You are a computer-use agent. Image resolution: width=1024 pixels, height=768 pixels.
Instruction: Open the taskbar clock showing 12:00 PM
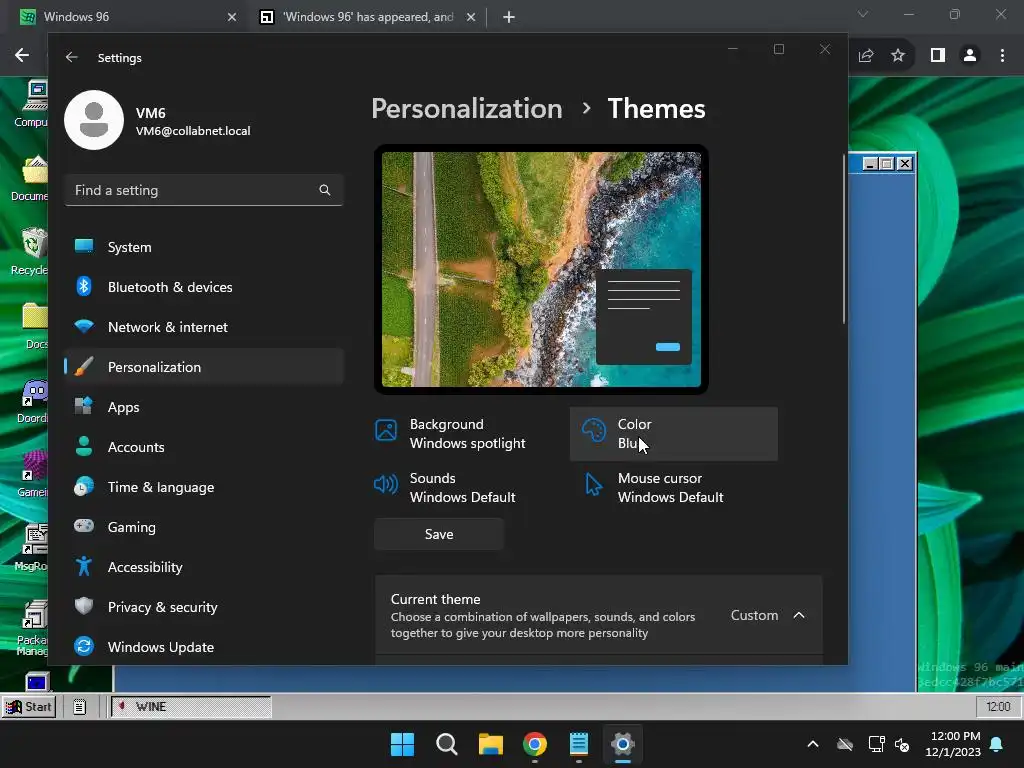click(x=953, y=744)
